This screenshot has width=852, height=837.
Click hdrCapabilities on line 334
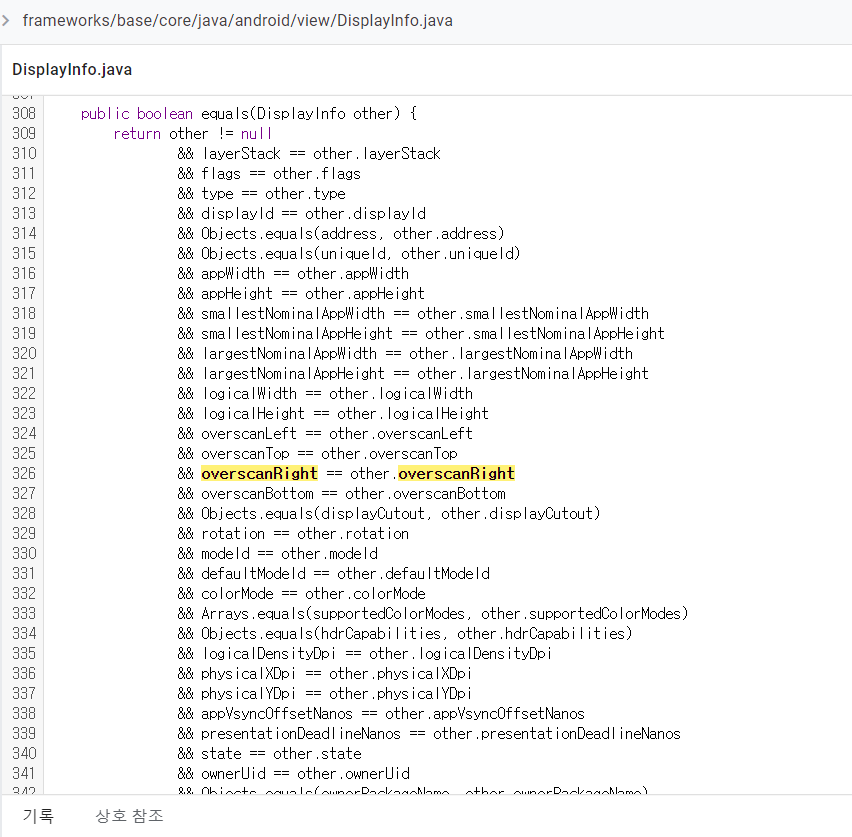(x=380, y=634)
